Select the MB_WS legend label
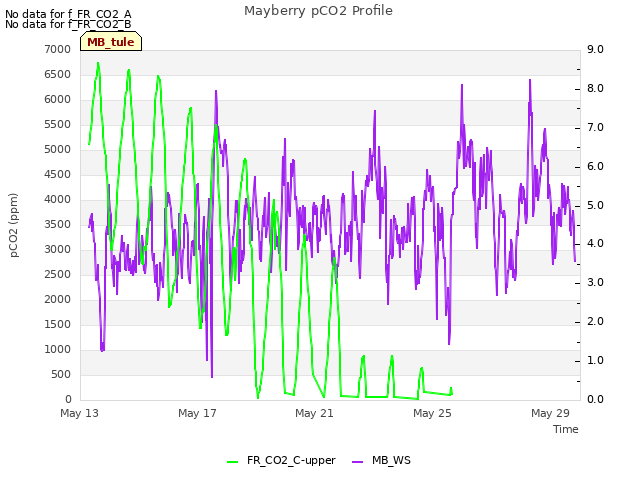 pyautogui.click(x=391, y=460)
